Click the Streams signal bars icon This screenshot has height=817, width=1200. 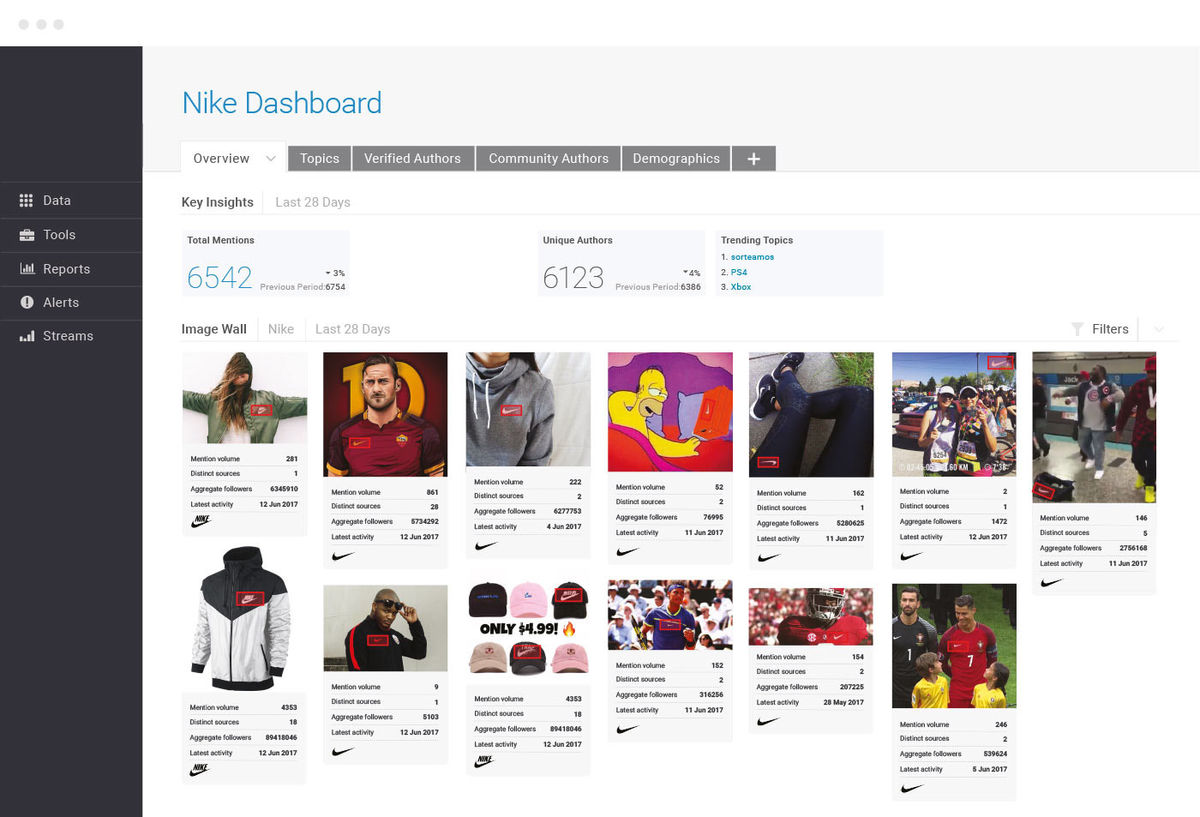(26, 336)
